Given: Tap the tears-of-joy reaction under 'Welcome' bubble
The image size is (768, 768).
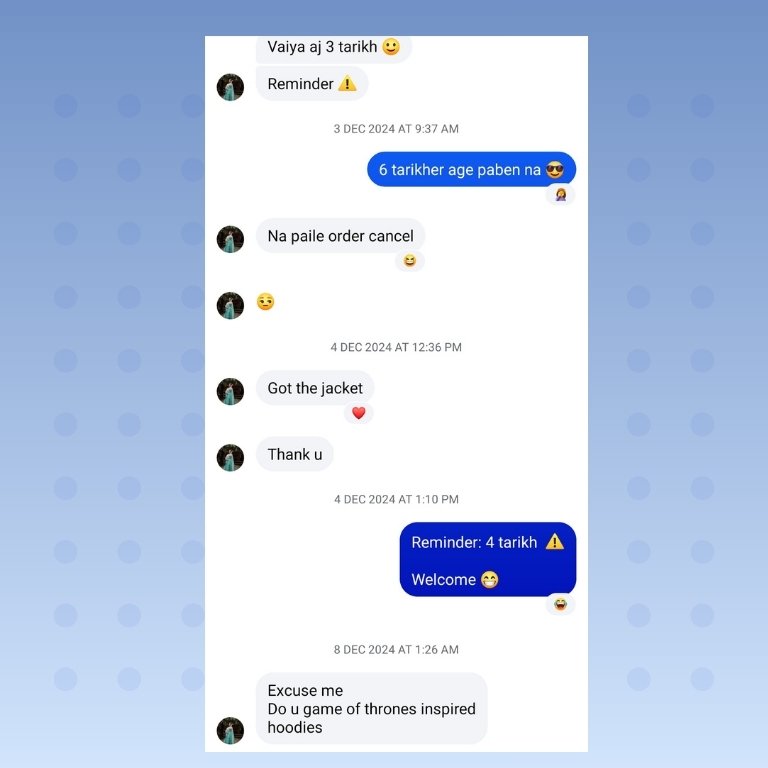Looking at the screenshot, I should [561, 604].
